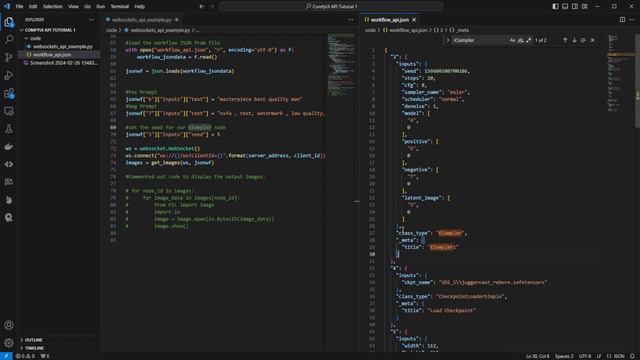Collapse the code folder
The width and height of the screenshot is (640, 360).
(x=36, y=38)
